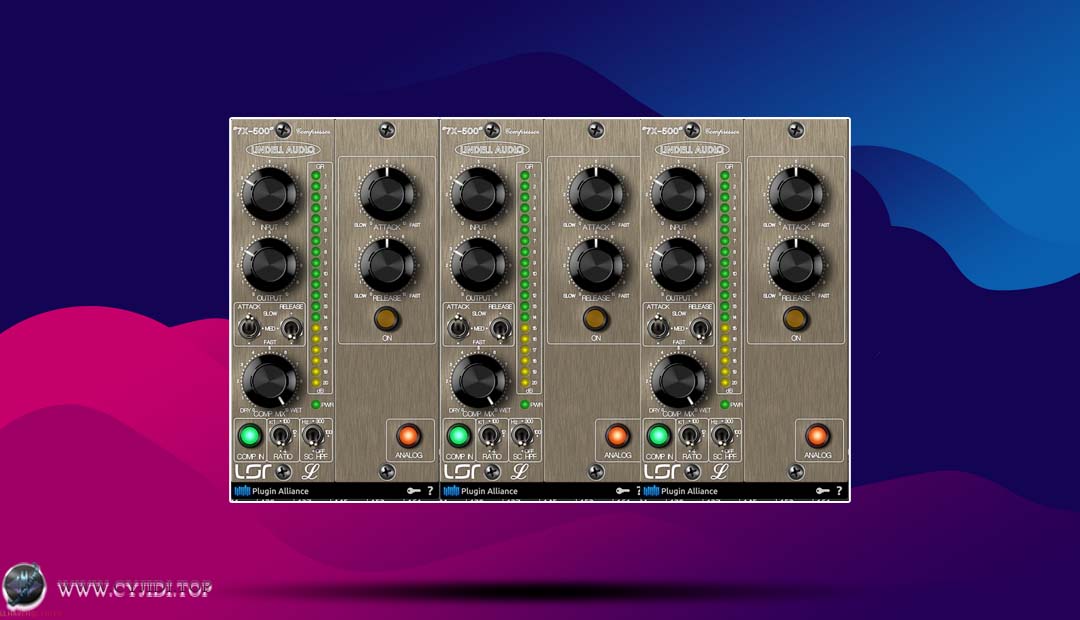This screenshot has width=1080, height=620.
Task: Click the GR meter on the middle compressor
Action: 528,278
